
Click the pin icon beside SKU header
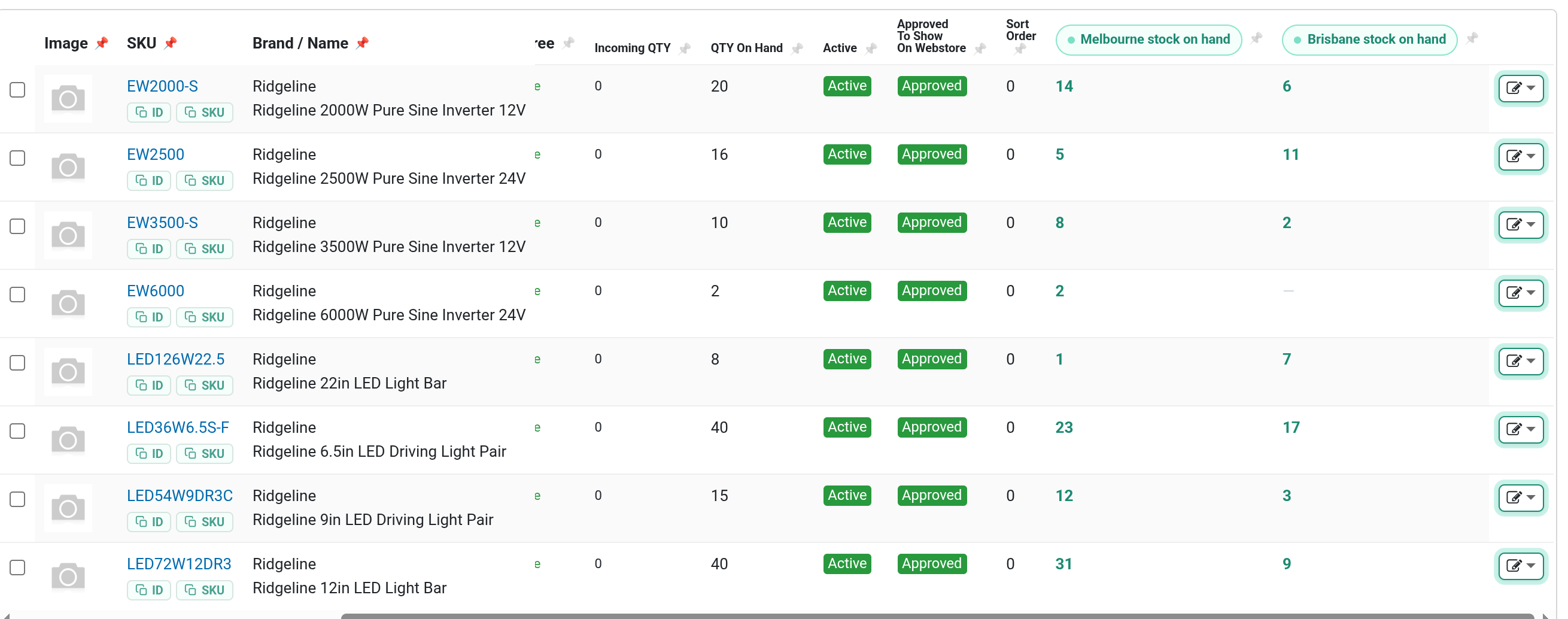[x=171, y=43]
